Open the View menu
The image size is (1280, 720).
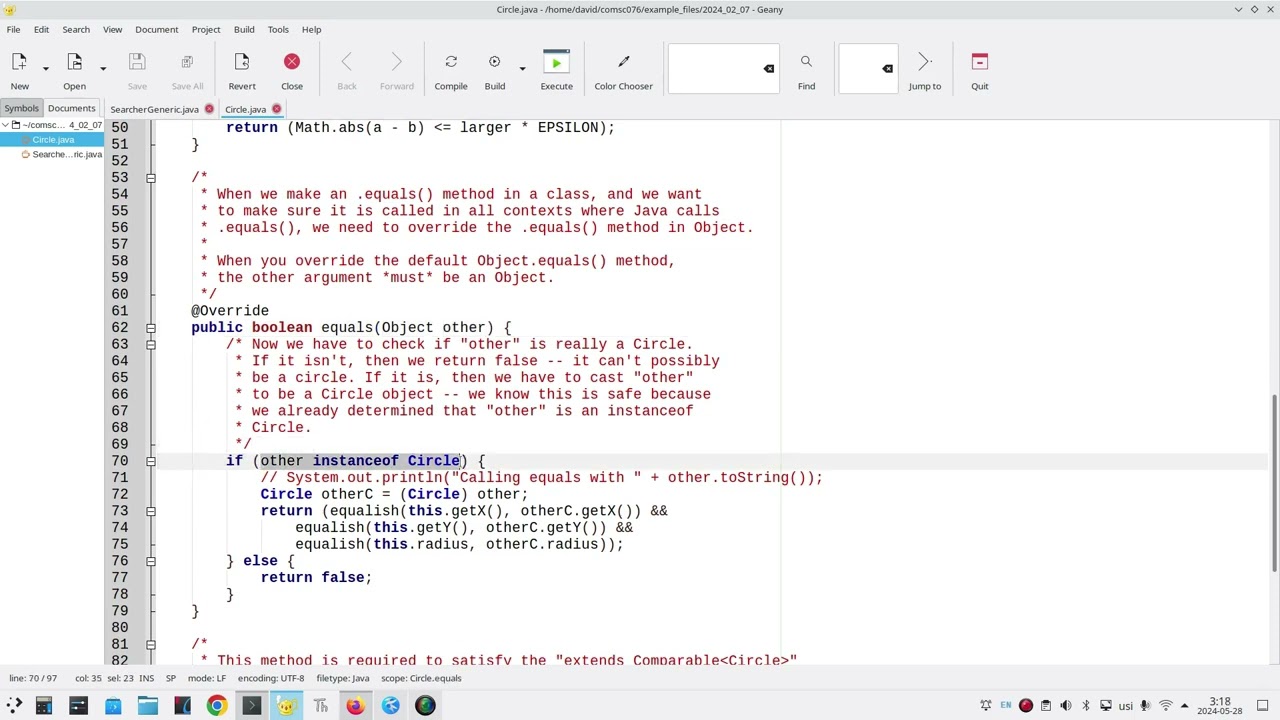click(x=112, y=29)
